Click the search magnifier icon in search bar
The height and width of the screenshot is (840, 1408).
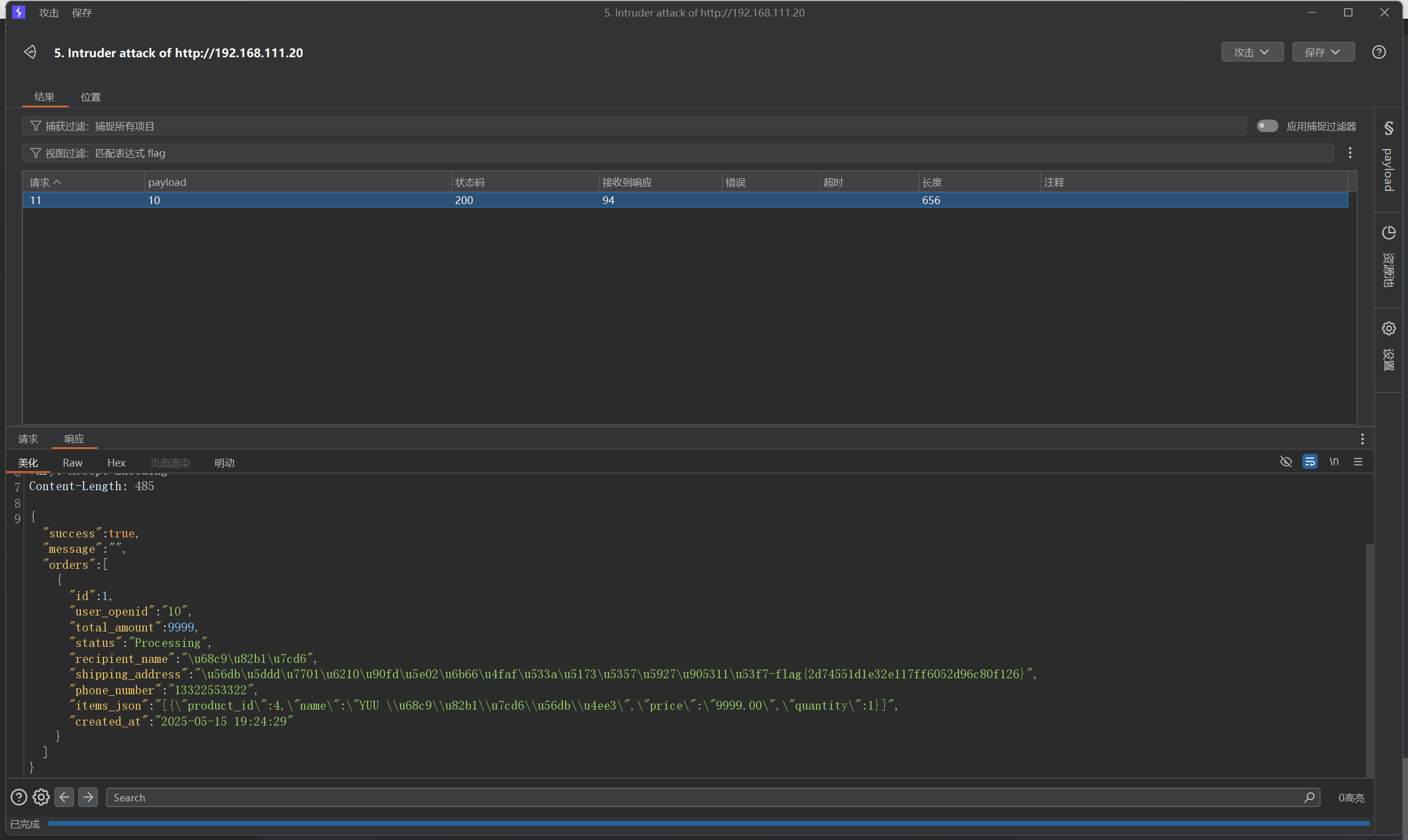pyautogui.click(x=1309, y=797)
